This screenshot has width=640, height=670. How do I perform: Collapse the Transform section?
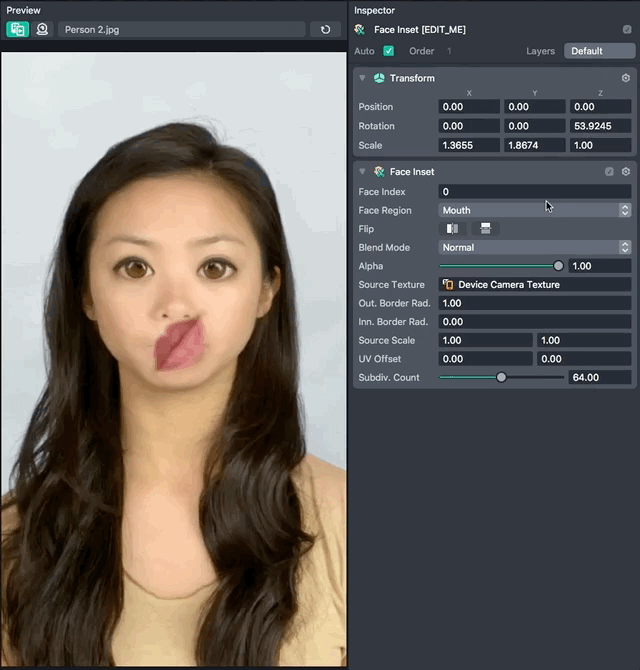tap(362, 78)
